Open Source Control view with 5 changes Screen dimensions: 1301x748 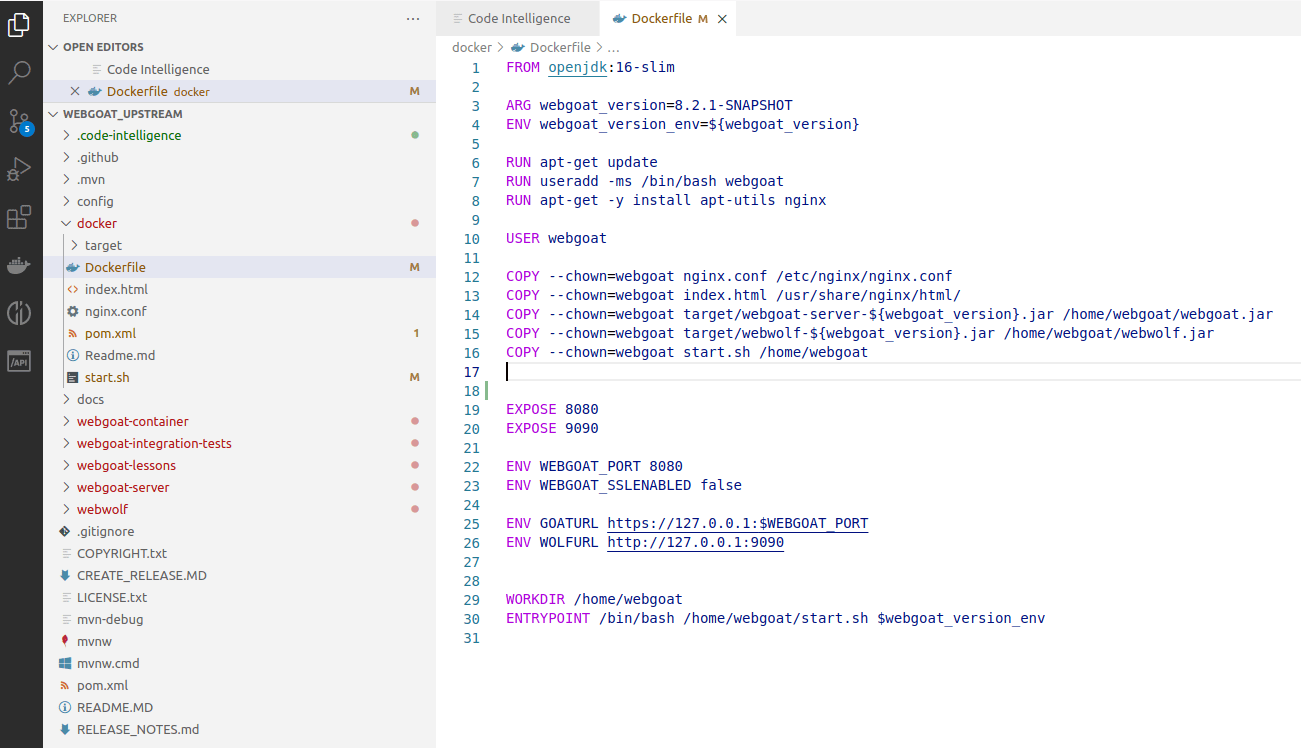pos(20,122)
